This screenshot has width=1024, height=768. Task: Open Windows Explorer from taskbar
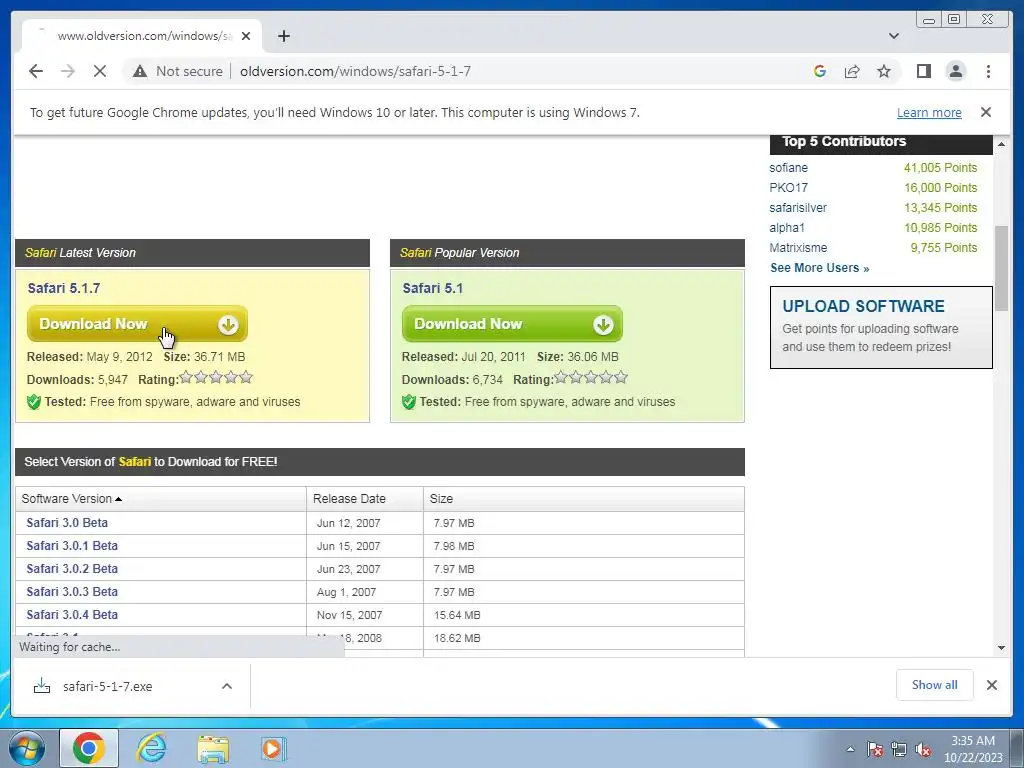(x=213, y=748)
